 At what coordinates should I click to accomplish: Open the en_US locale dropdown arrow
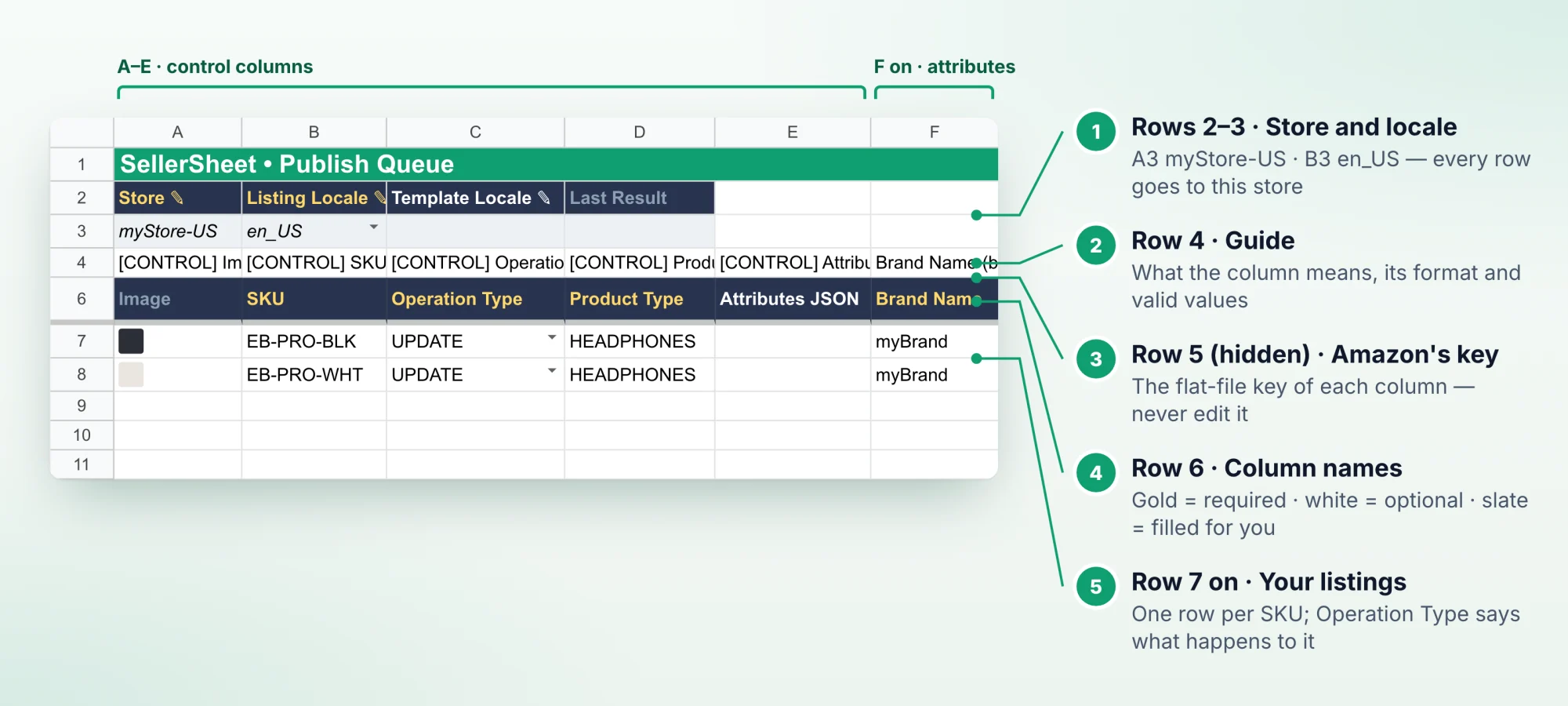pyautogui.click(x=374, y=227)
